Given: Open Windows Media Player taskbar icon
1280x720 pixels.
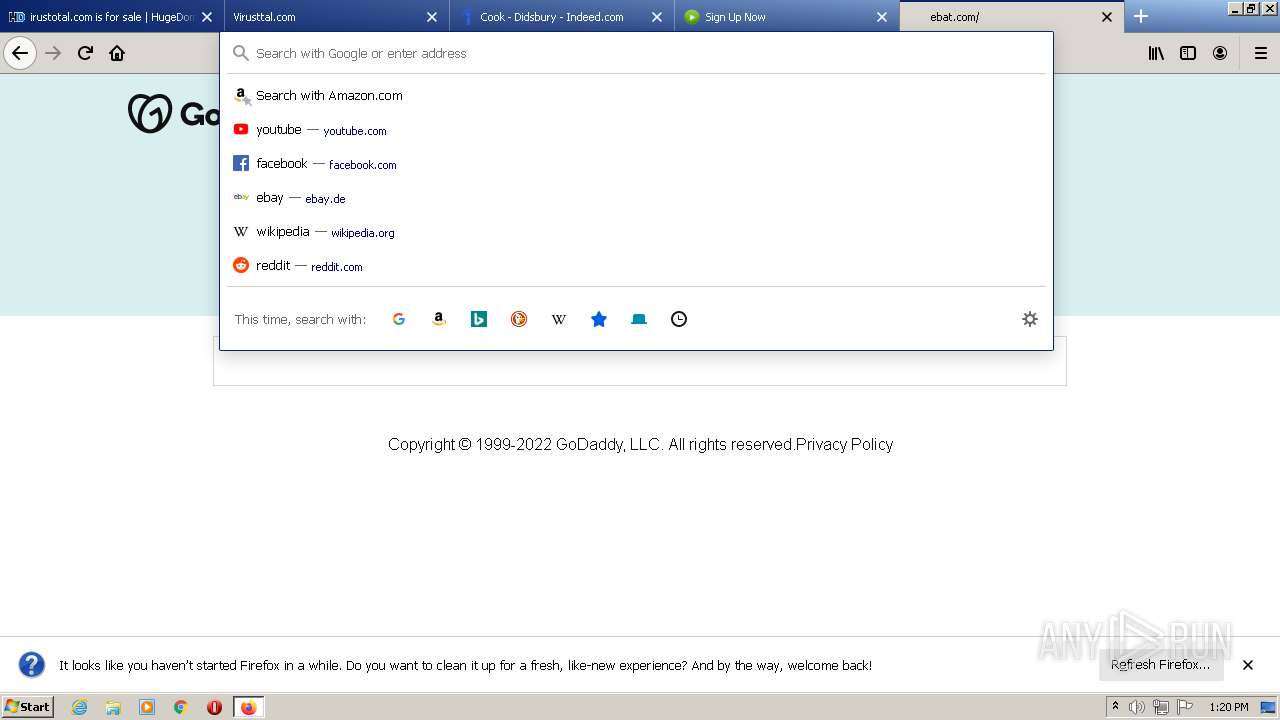Looking at the screenshot, I should pyautogui.click(x=147, y=707).
